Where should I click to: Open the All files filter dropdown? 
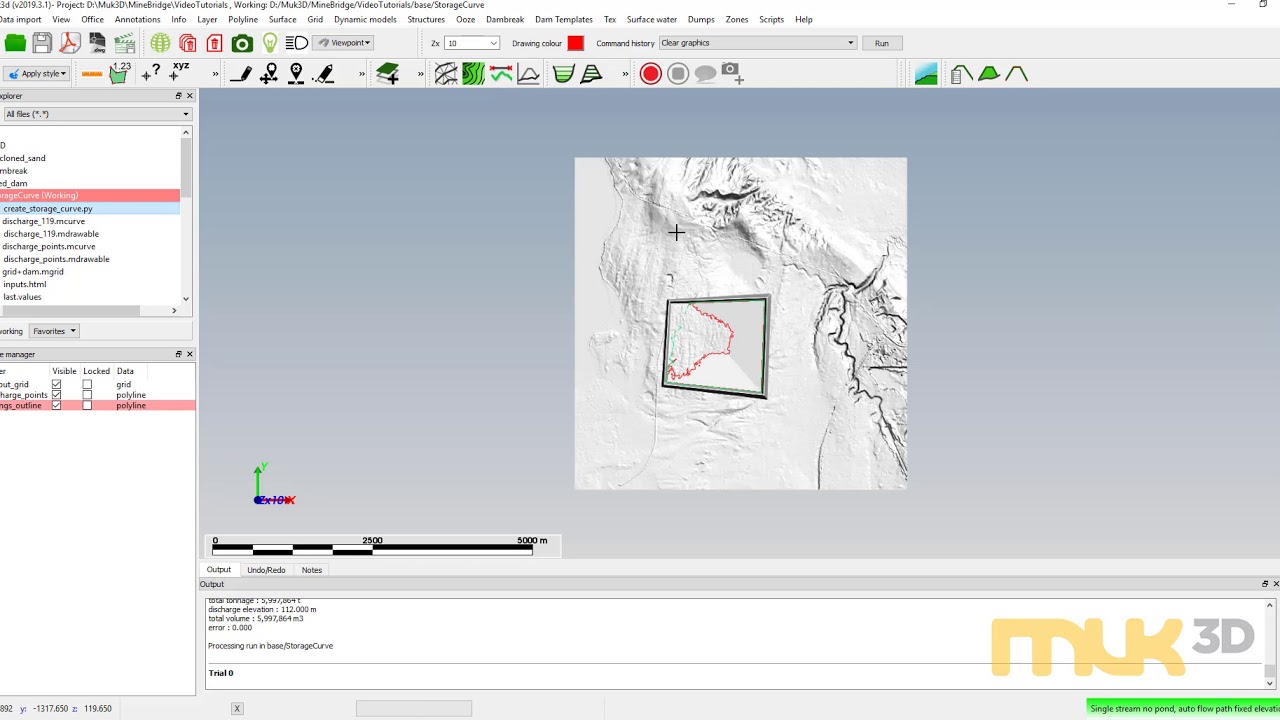pyautogui.click(x=96, y=114)
